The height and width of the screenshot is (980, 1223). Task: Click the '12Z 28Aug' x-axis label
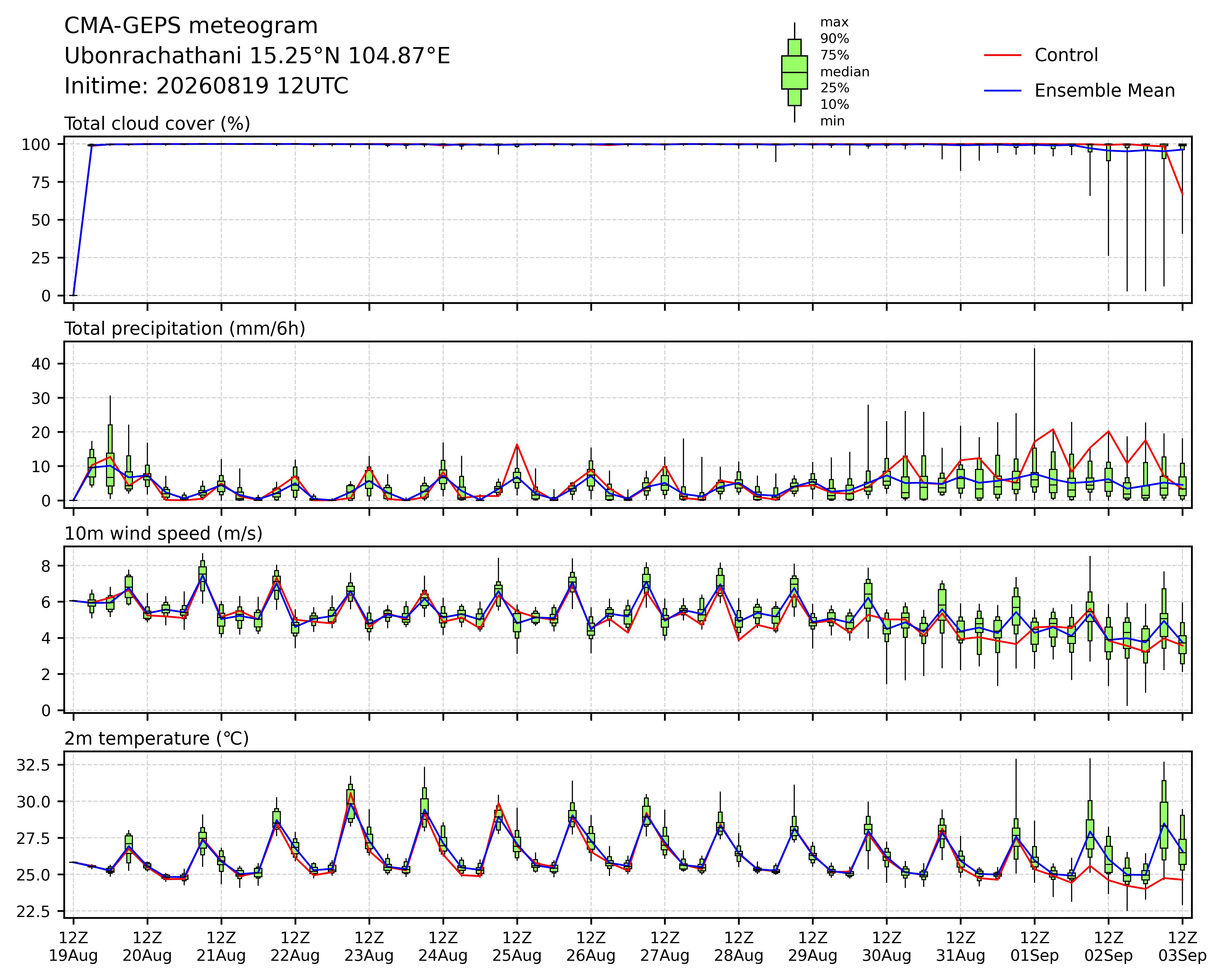click(x=738, y=947)
